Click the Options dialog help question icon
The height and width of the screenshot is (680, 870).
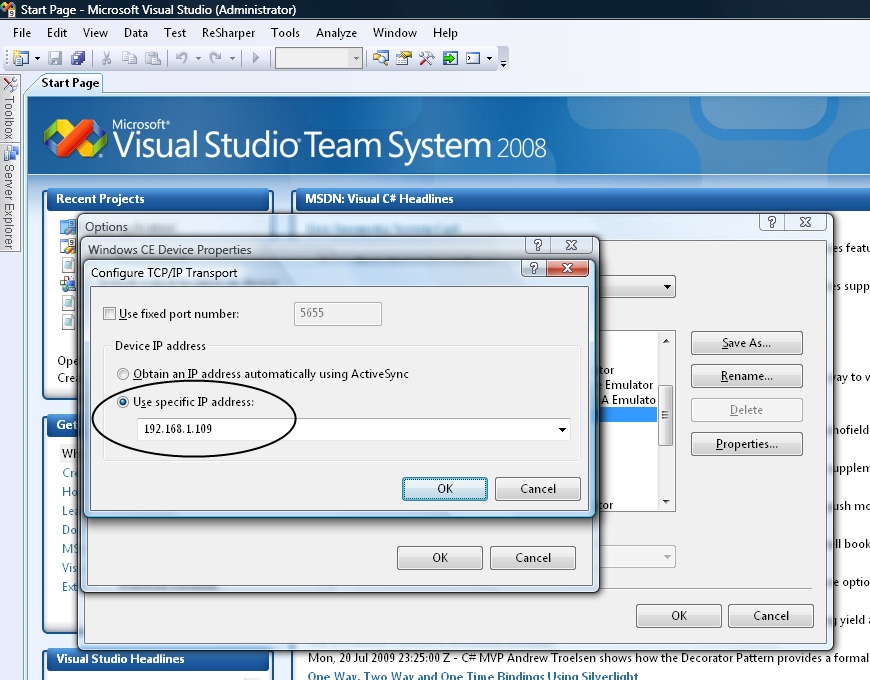coord(772,222)
